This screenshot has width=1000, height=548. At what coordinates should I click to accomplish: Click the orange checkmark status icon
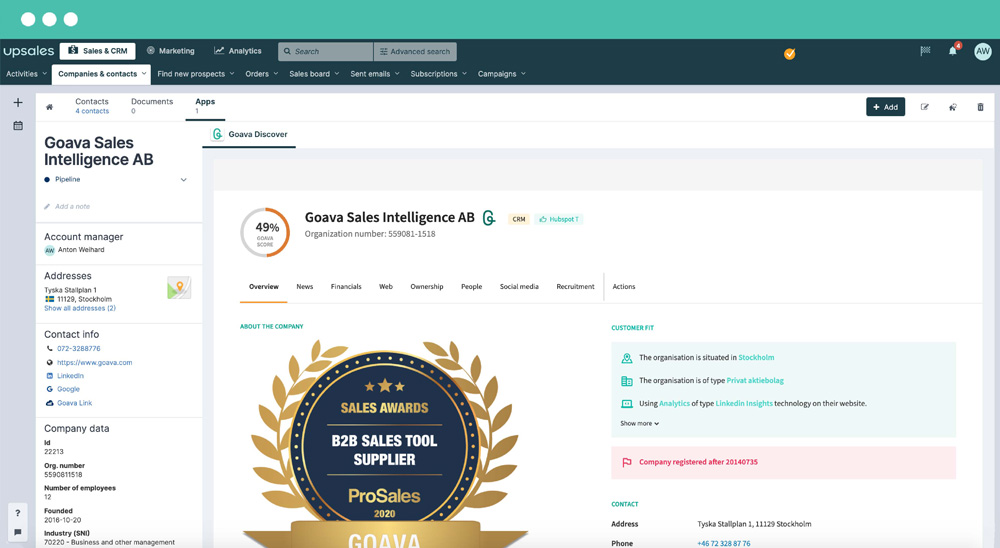[x=790, y=54]
